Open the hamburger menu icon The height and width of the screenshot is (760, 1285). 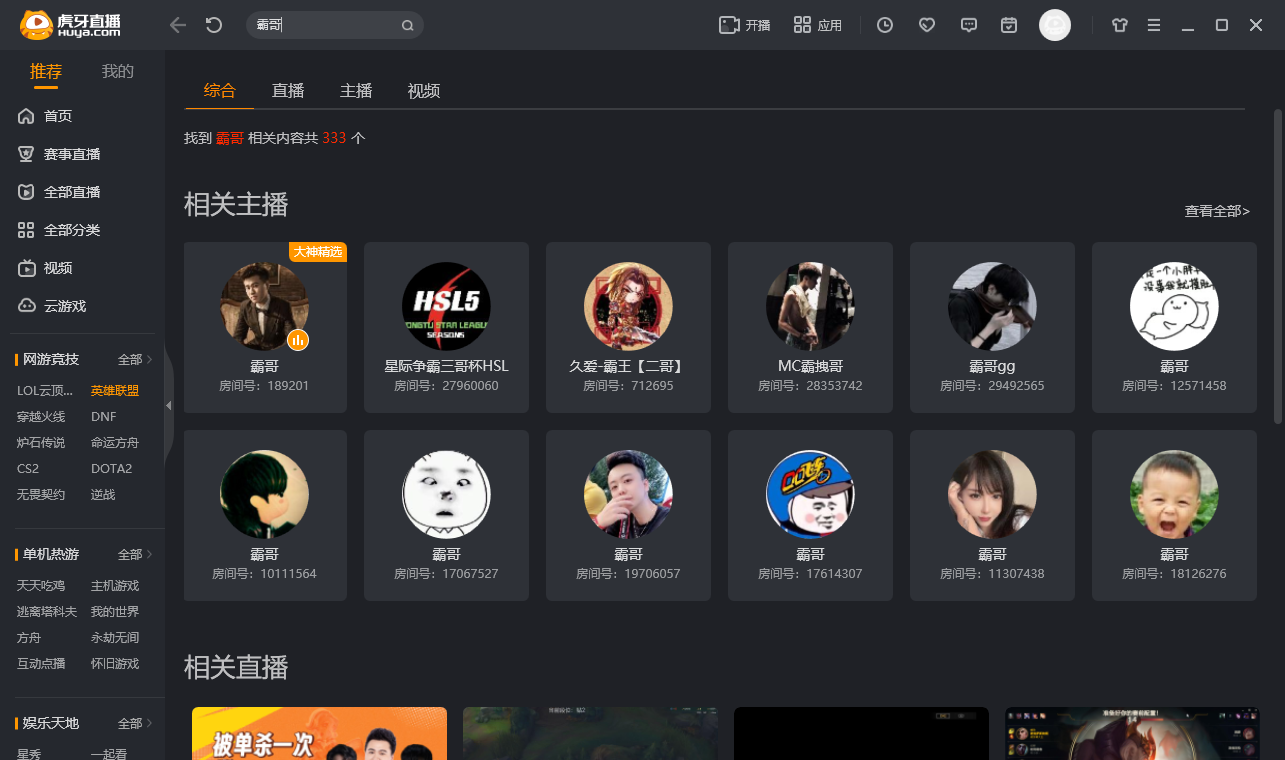tap(1153, 25)
